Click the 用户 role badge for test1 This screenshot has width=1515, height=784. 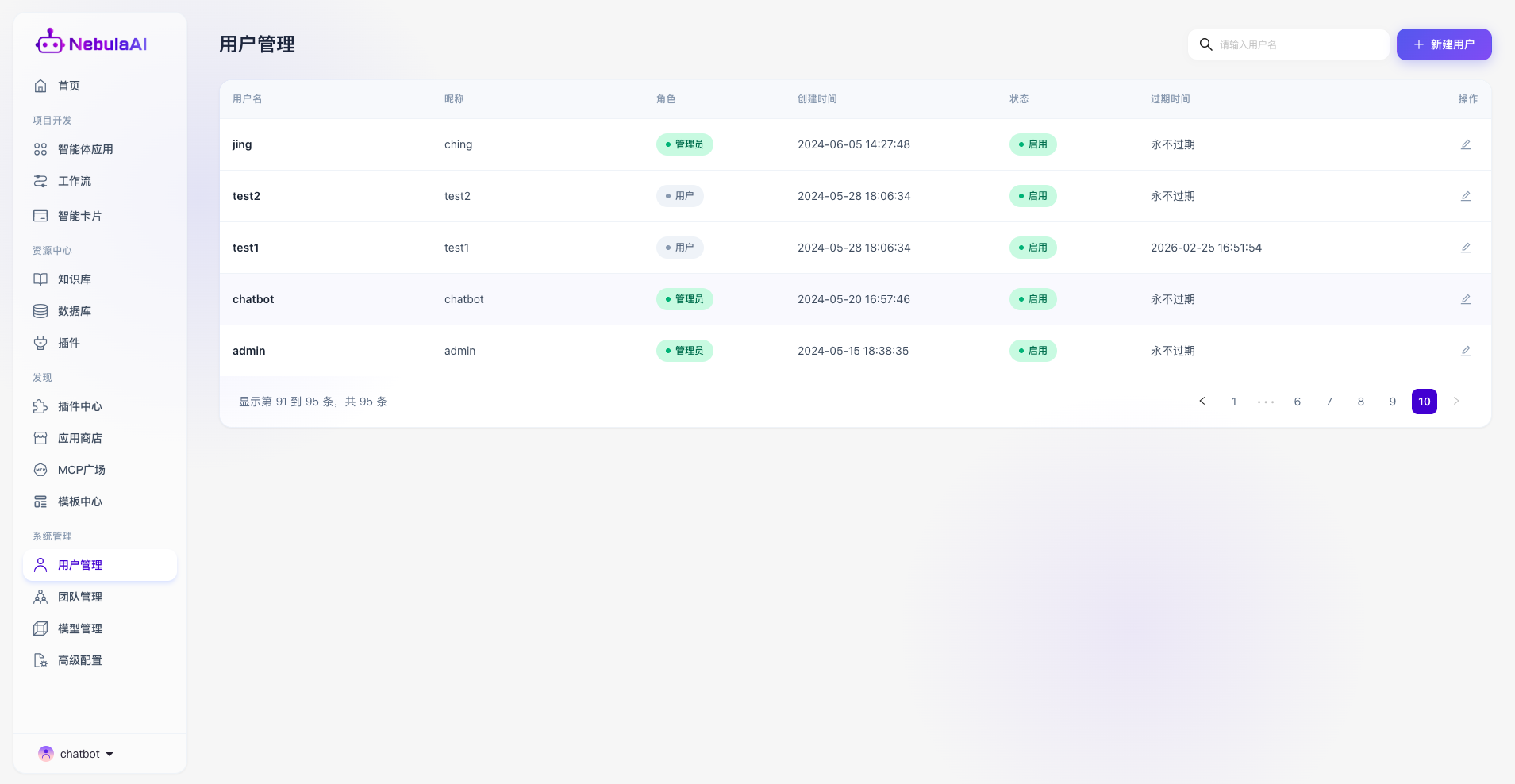click(679, 248)
